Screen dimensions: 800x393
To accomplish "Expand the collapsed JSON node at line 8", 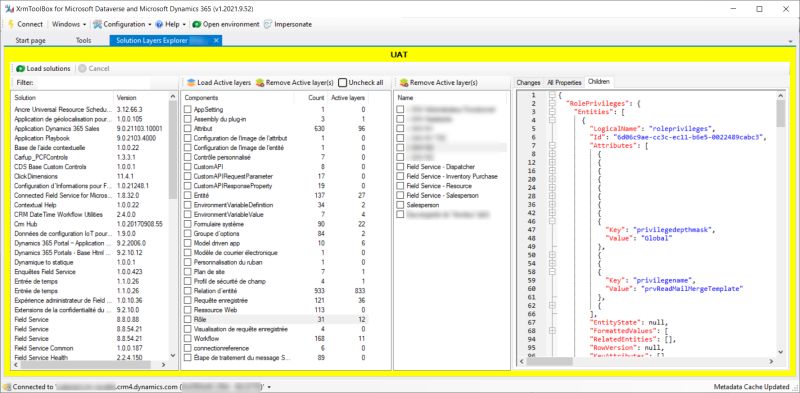I will point(553,154).
